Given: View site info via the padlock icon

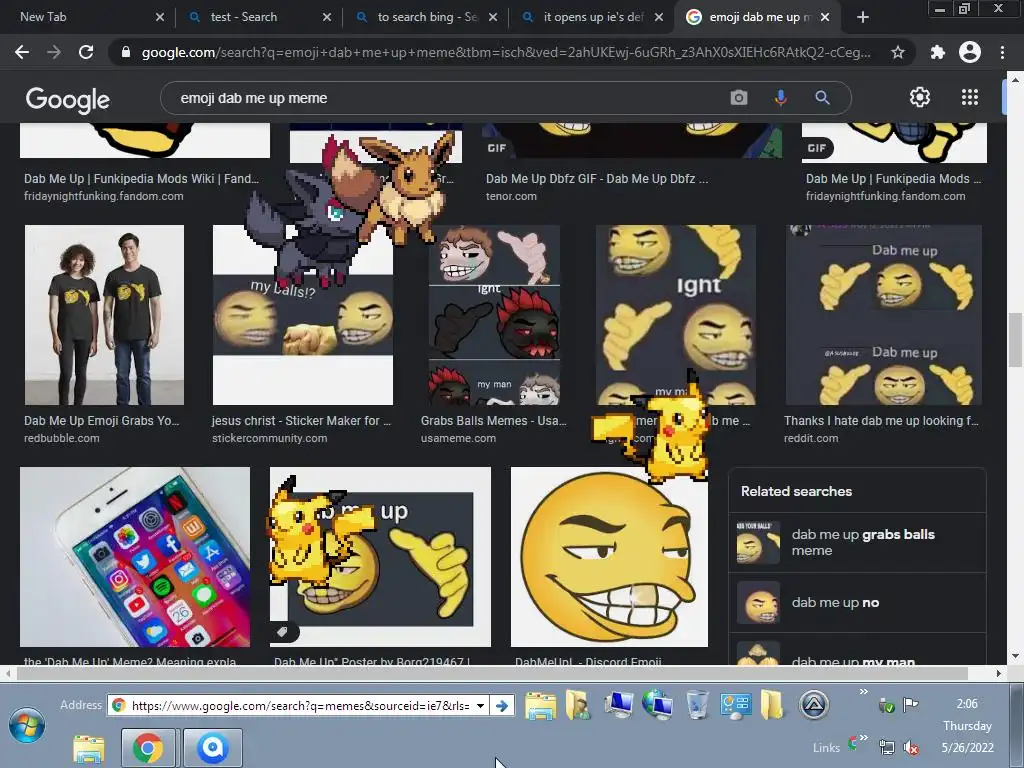Looking at the screenshot, I should click(x=126, y=52).
